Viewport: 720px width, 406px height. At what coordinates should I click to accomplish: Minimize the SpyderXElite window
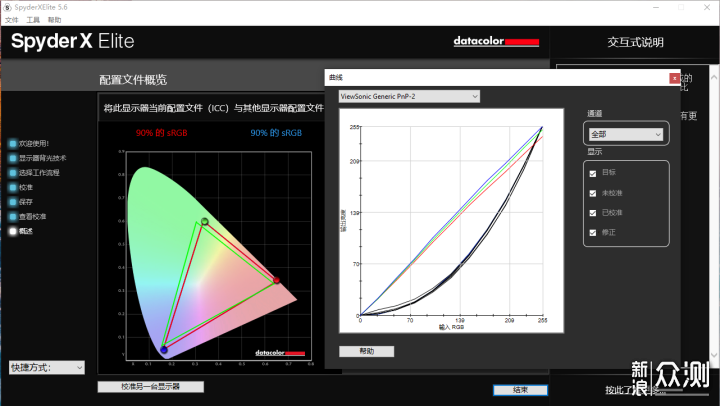tap(656, 7)
